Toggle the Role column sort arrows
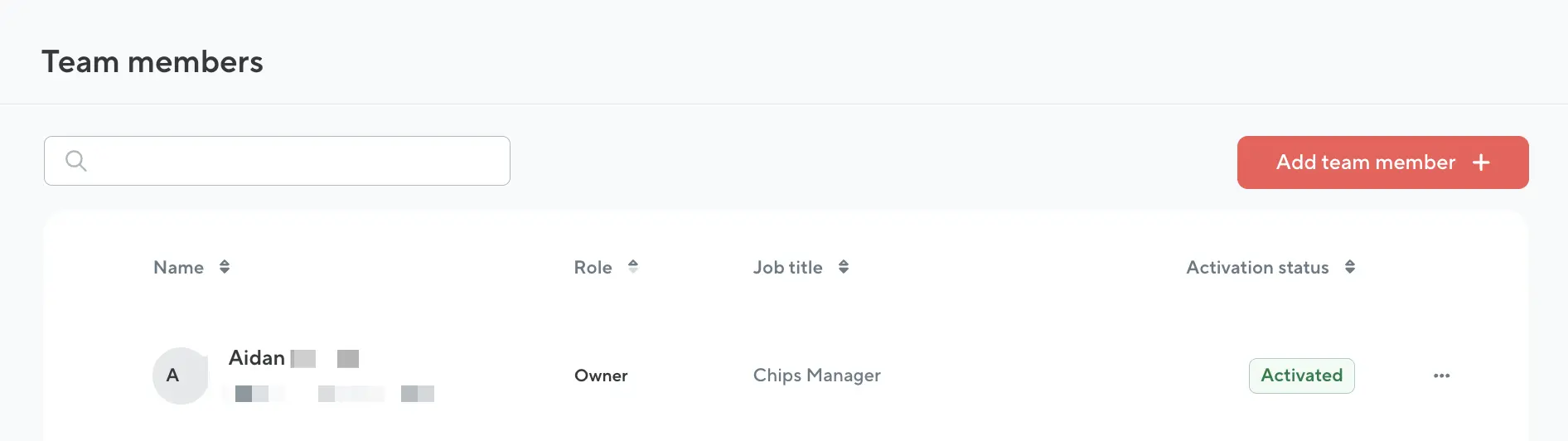Screen dimensions: 1568x441 pyautogui.click(x=633, y=267)
